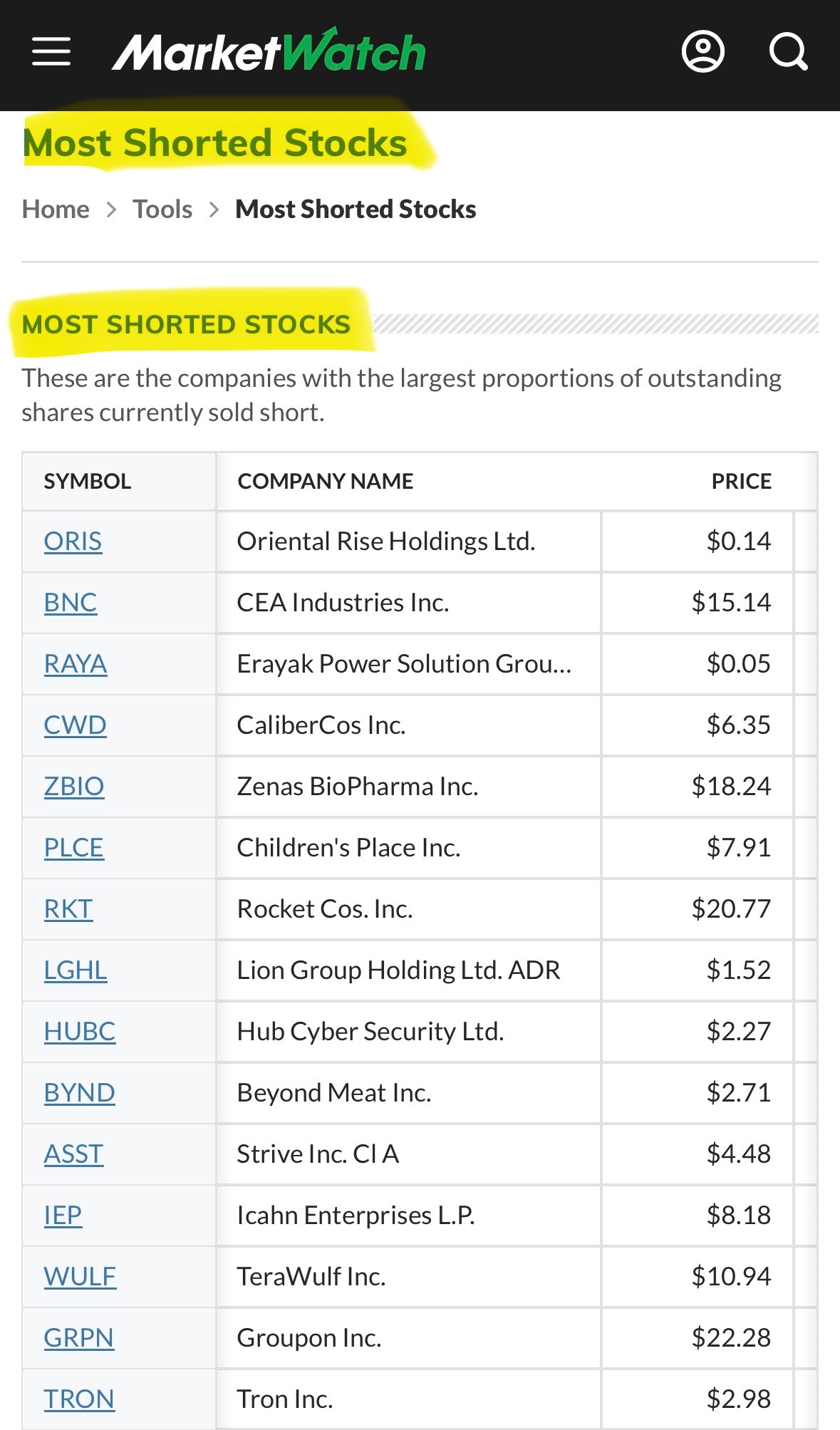Open the ORIS ticker symbol link

tap(73, 542)
